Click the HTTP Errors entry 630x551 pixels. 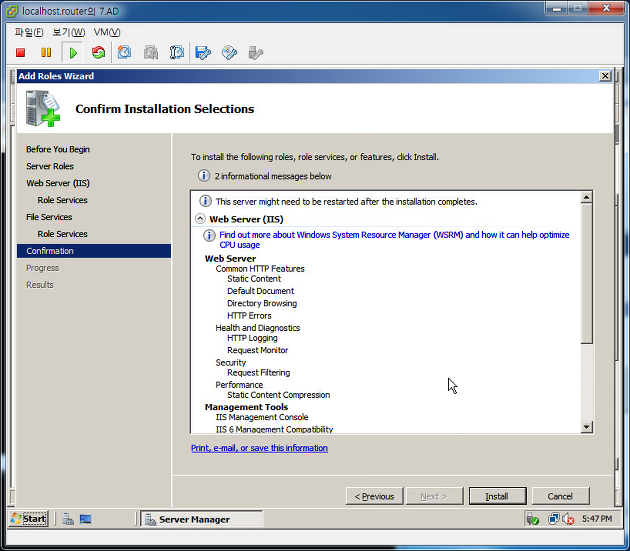[249, 315]
